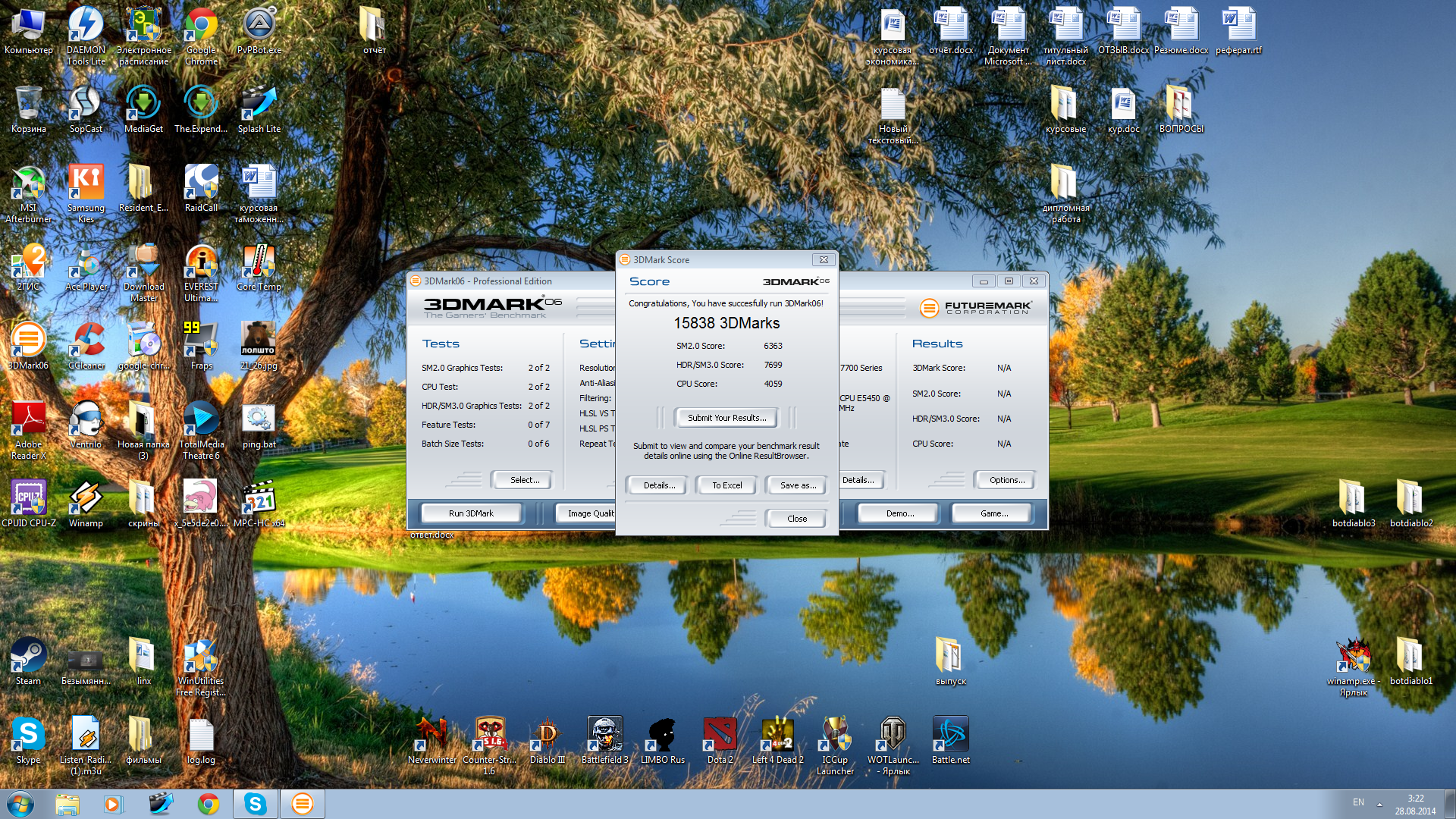Open the EVEREST Ultimate desktop icon
This screenshot has width=1456, height=819.
click(201, 262)
